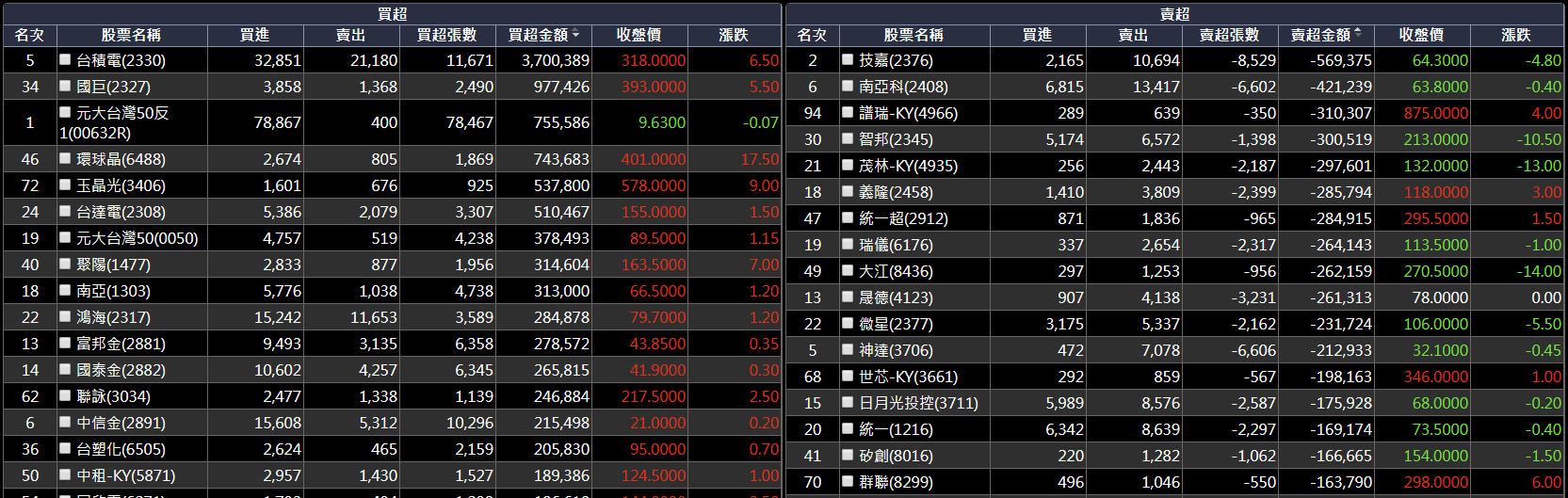The height and width of the screenshot is (498, 1568).
Task: Click the 賣超 panel title
Action: pos(1174,13)
